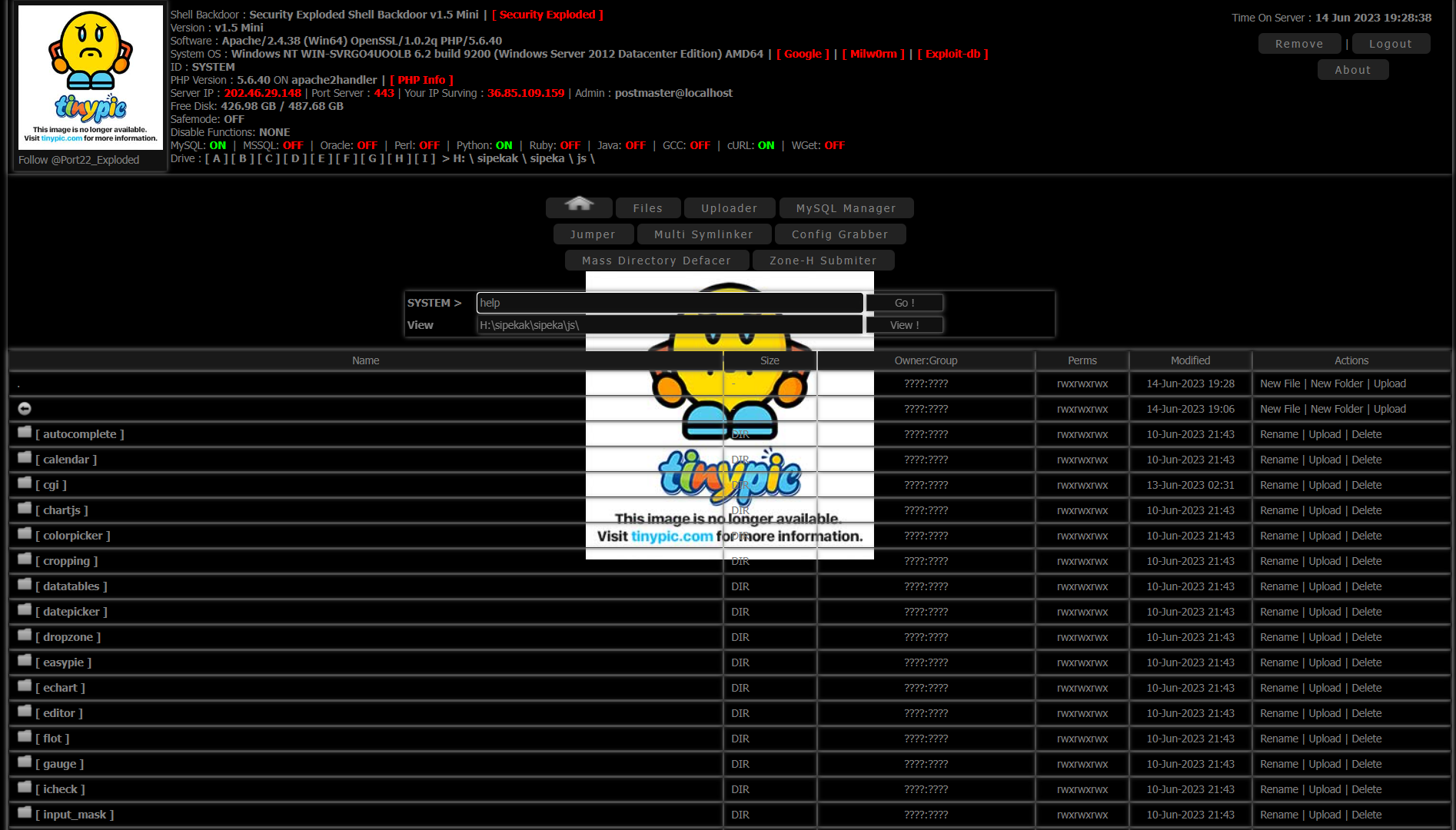Click the input_mask folder icon
Image resolution: width=1456 pixels, height=830 pixels.
[x=25, y=813]
